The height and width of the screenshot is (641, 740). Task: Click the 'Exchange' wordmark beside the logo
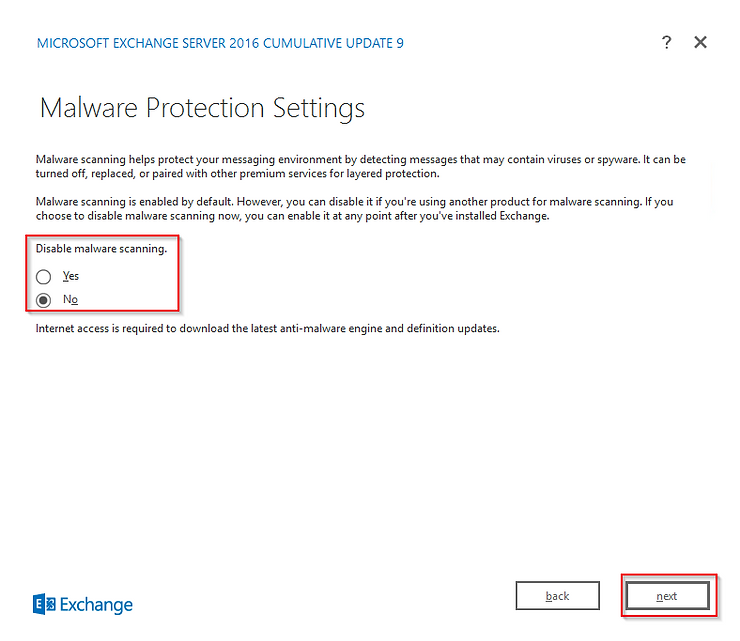click(x=96, y=604)
